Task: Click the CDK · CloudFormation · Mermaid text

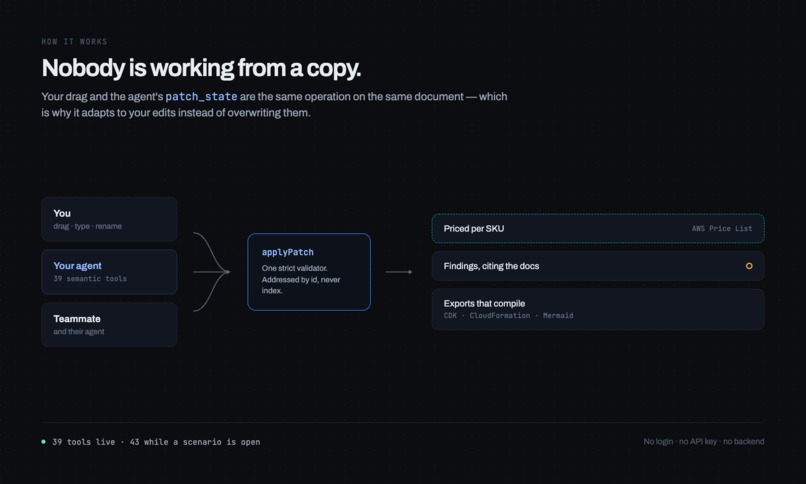Action: pyautogui.click(x=508, y=315)
